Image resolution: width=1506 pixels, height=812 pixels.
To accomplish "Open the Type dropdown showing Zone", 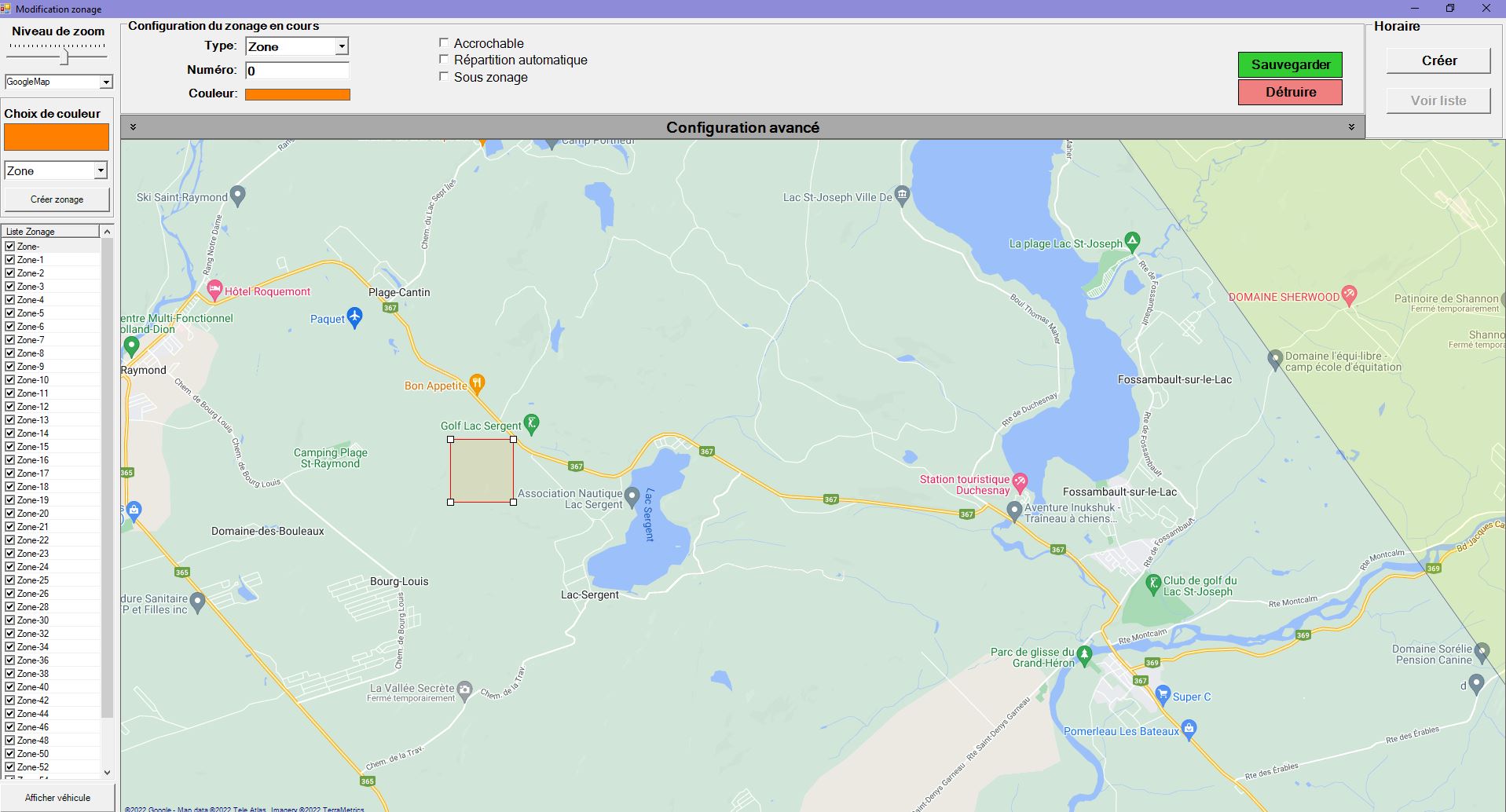I will click(x=342, y=46).
